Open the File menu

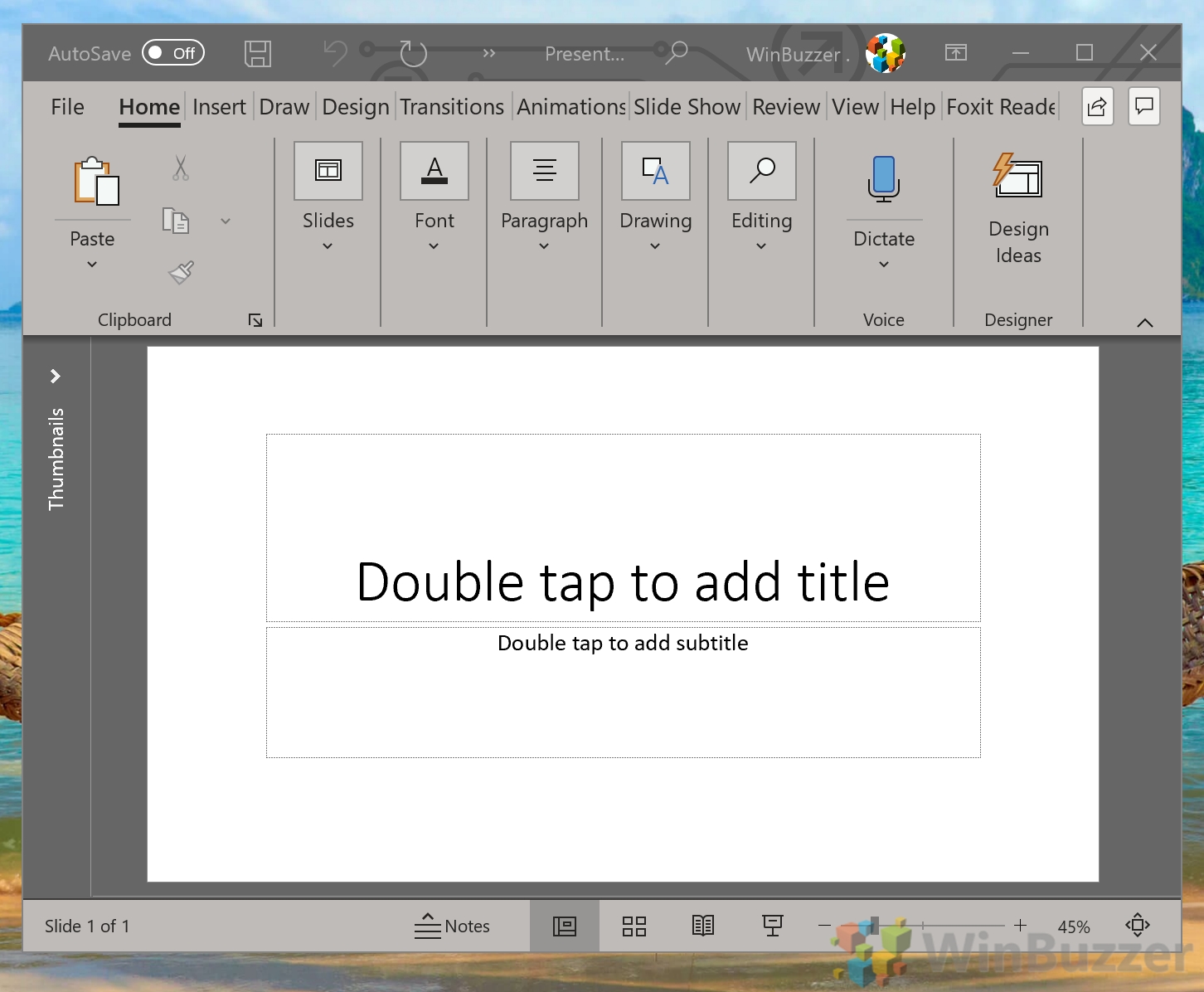[67, 107]
